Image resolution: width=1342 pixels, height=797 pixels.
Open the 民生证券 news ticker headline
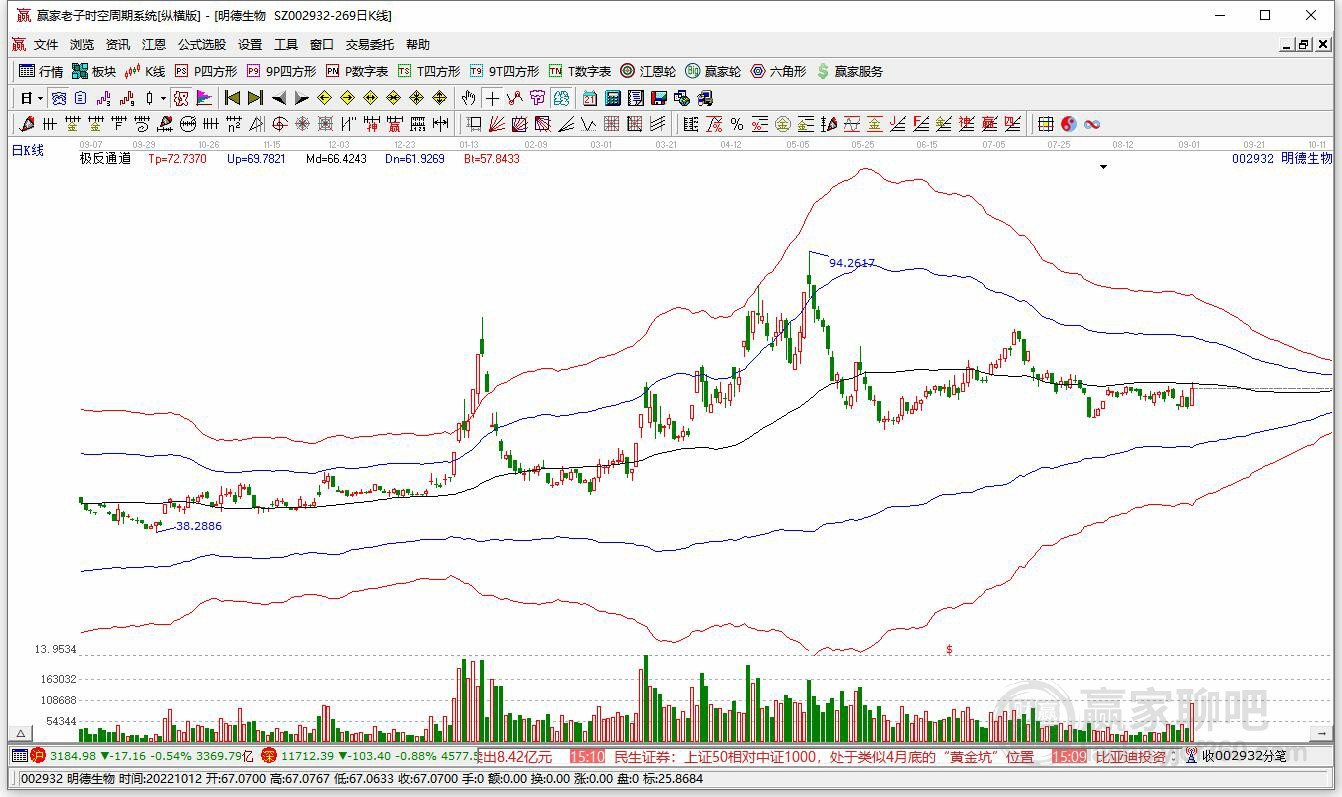point(824,757)
